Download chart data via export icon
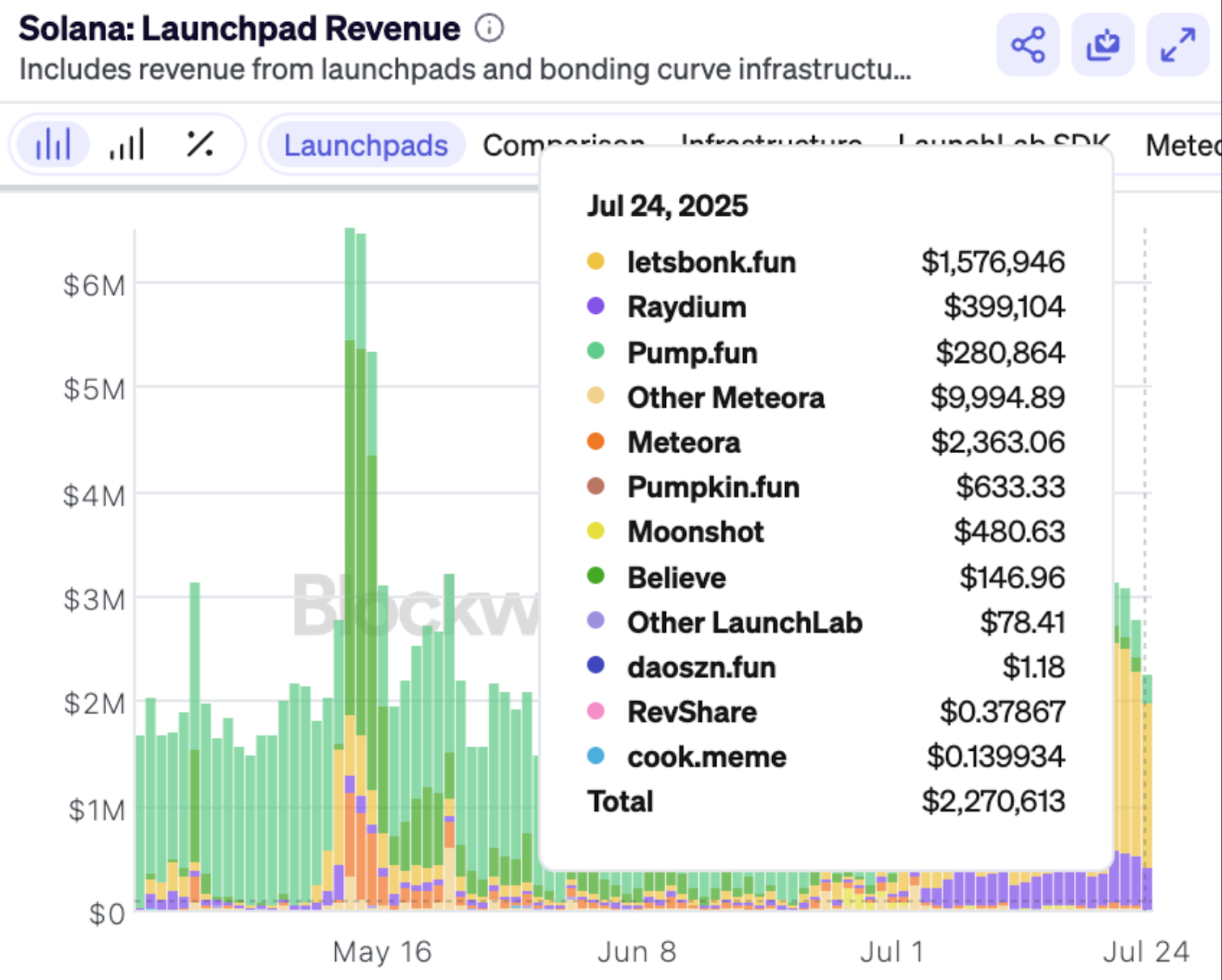Image resolution: width=1222 pixels, height=980 pixels. [1103, 44]
